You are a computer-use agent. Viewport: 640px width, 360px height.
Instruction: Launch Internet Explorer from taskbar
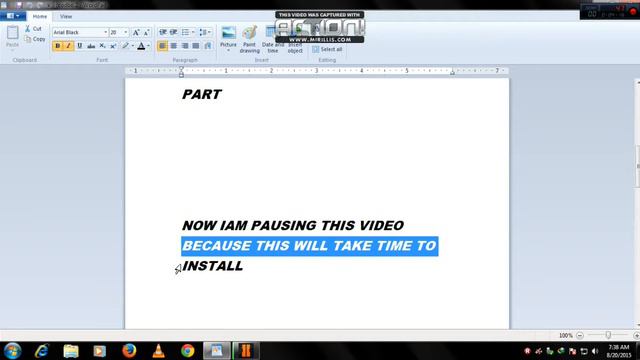click(x=42, y=351)
